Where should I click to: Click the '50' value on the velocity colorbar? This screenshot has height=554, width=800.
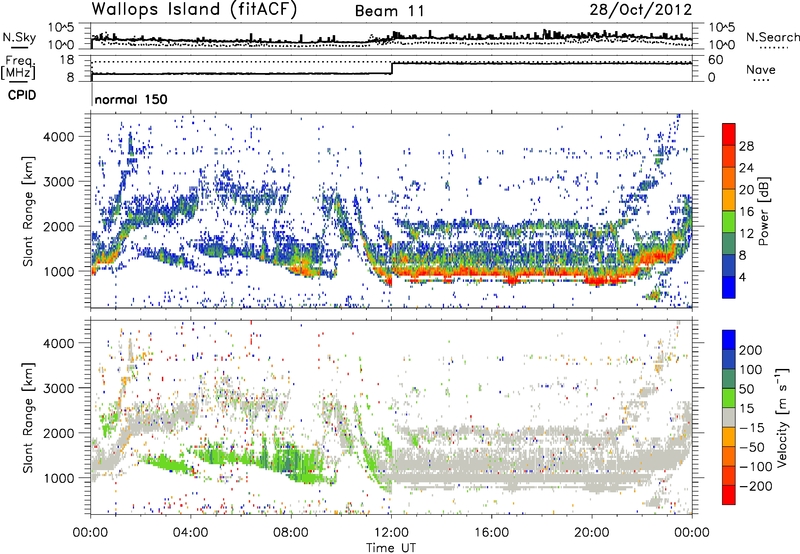746,389
